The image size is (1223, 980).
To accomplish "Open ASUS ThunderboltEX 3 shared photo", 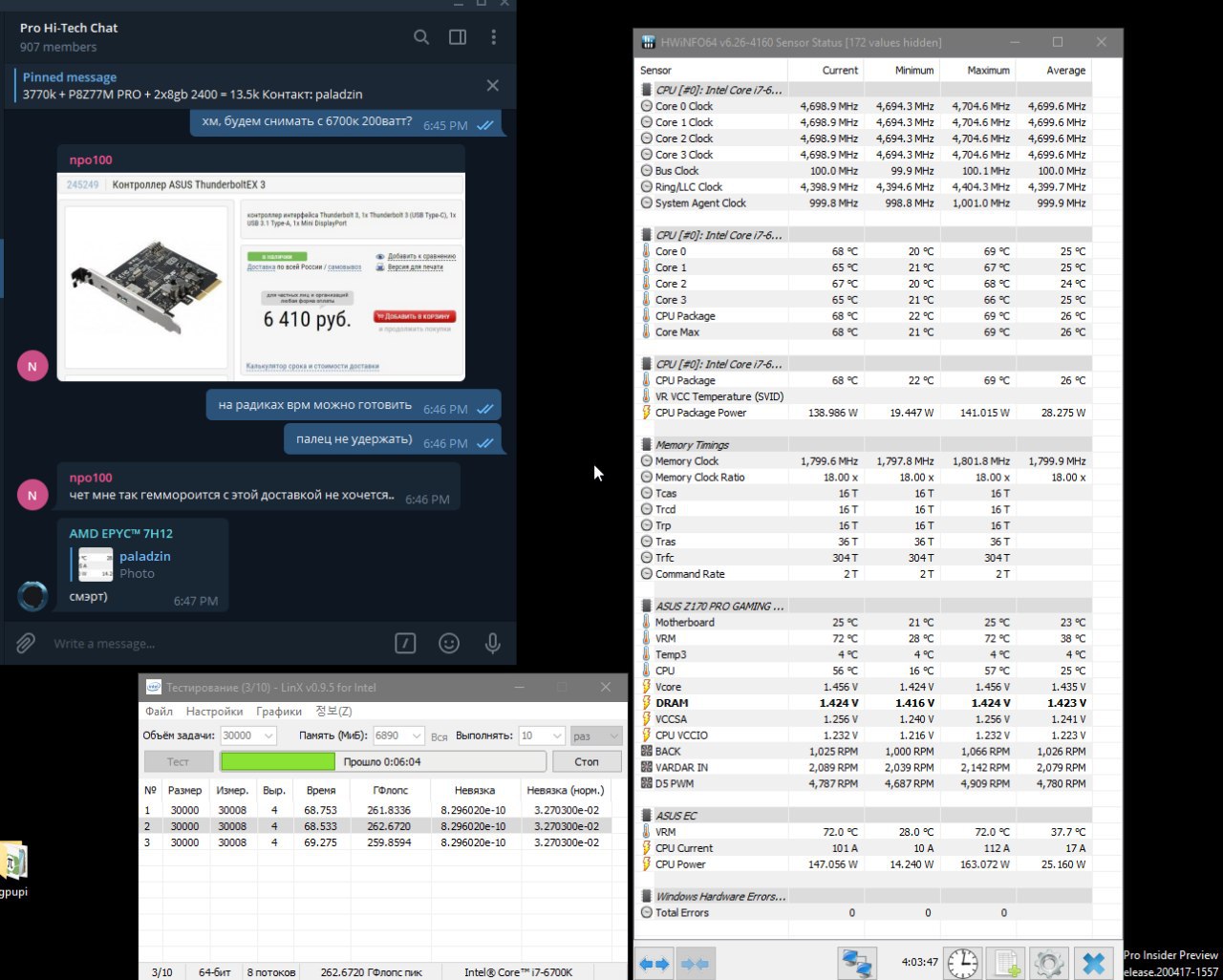I will (261, 277).
